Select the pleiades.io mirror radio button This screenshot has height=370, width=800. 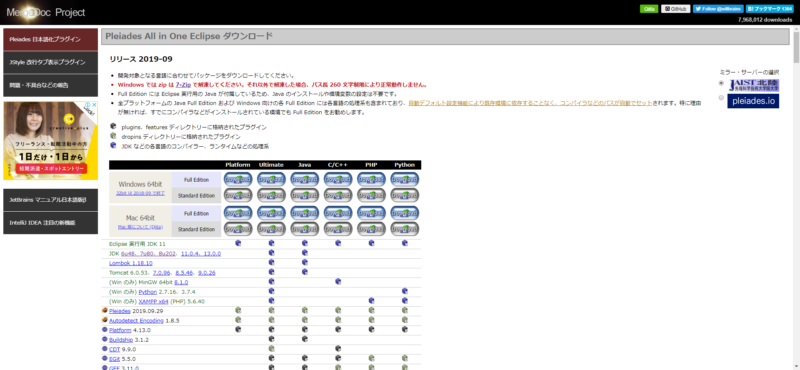click(x=721, y=97)
